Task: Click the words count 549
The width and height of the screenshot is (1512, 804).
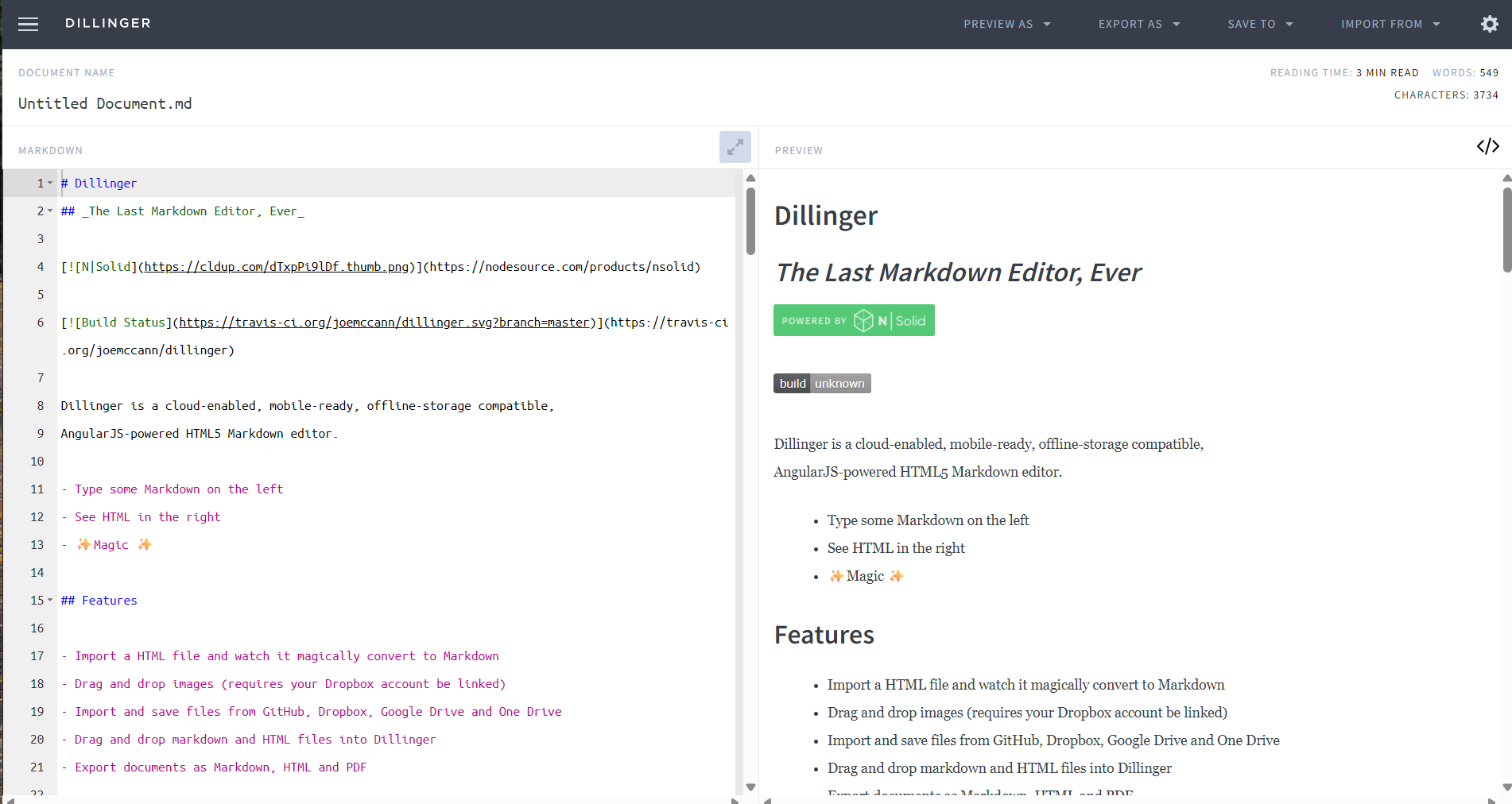Action: (x=1489, y=72)
